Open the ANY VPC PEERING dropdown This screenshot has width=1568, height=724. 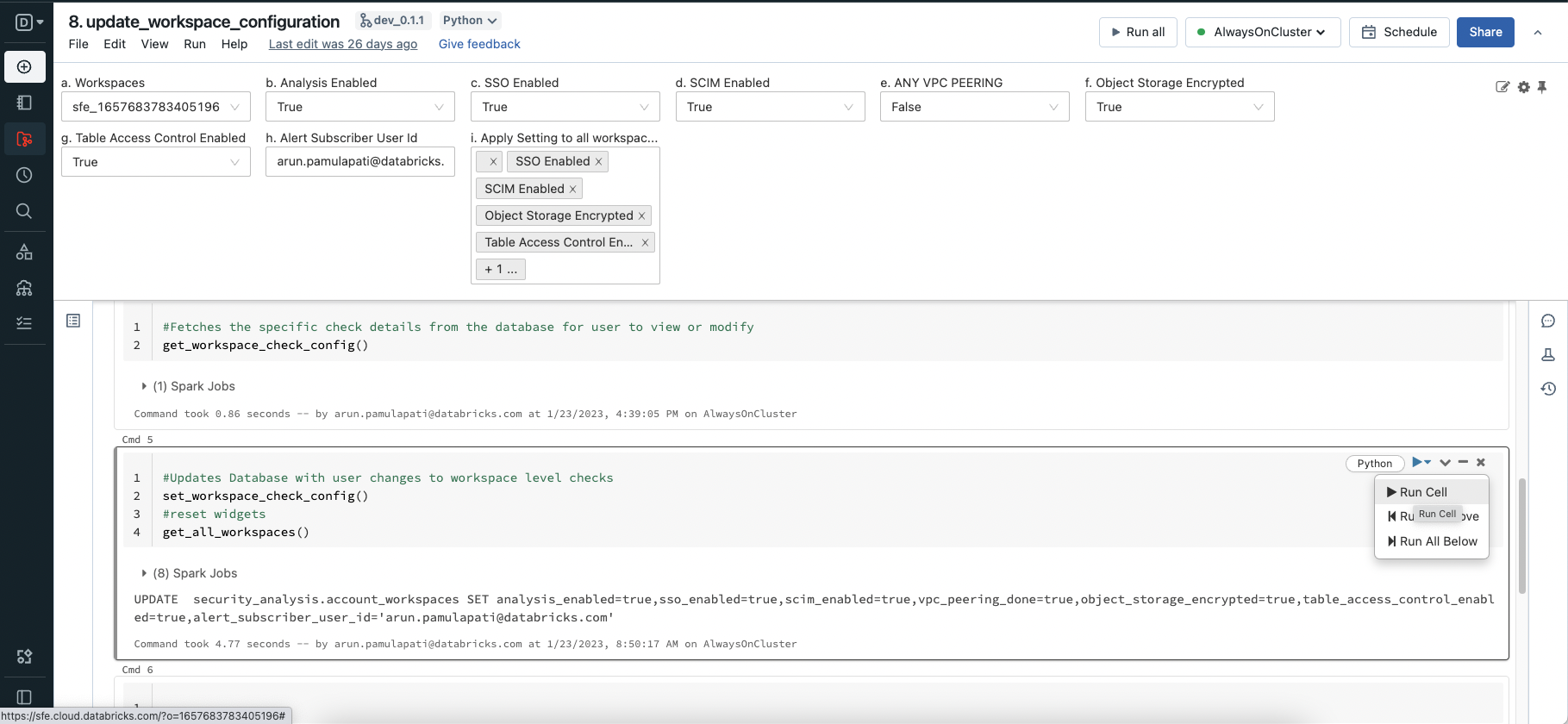pos(975,107)
